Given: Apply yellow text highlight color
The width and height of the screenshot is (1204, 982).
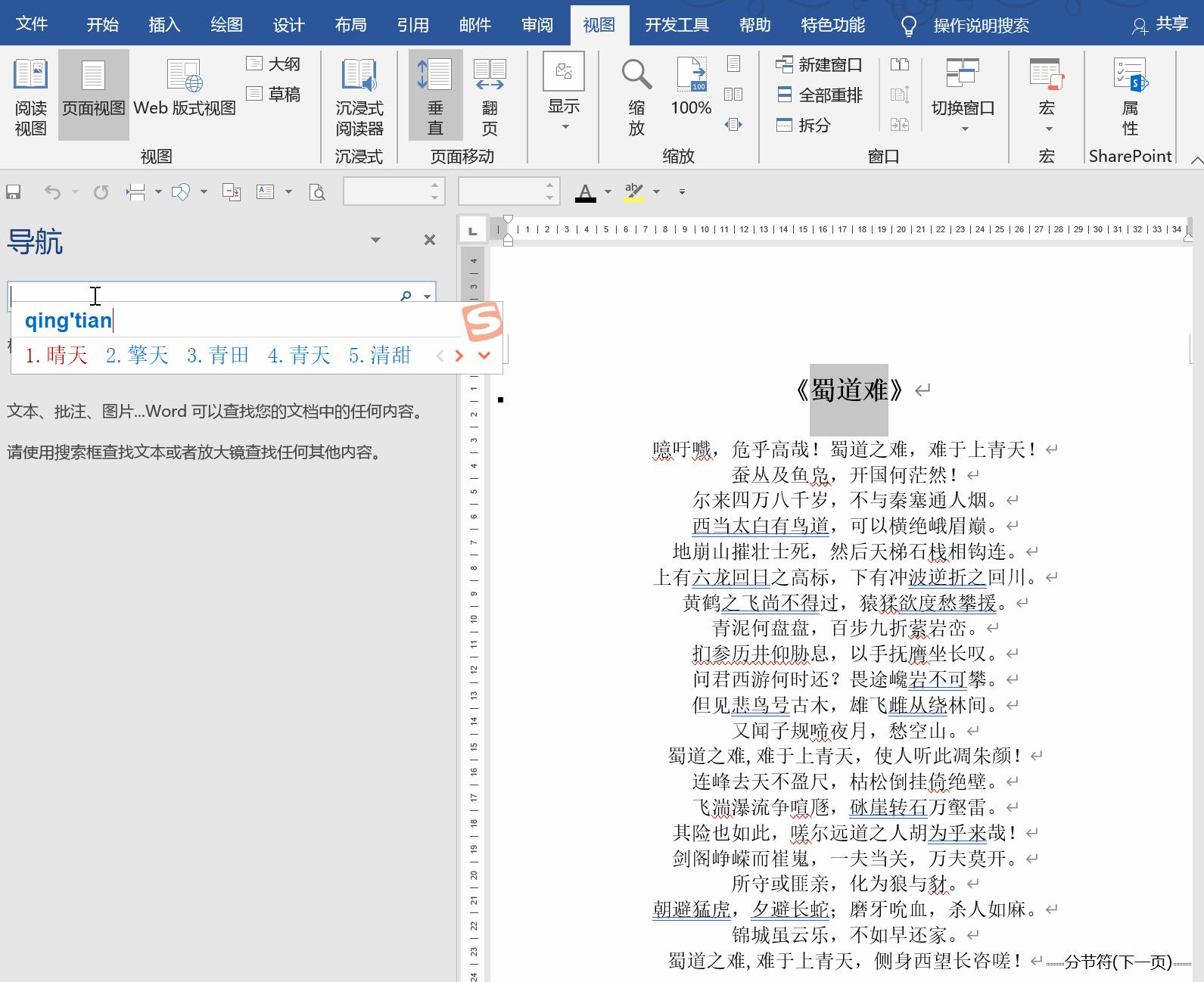Looking at the screenshot, I should [634, 192].
